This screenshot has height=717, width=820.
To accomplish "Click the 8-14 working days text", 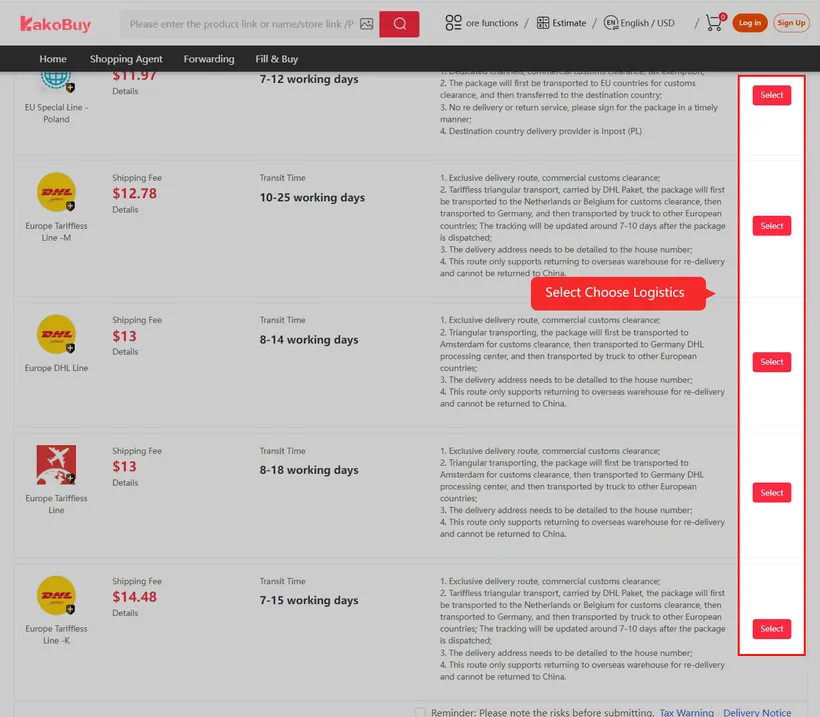I will (309, 340).
